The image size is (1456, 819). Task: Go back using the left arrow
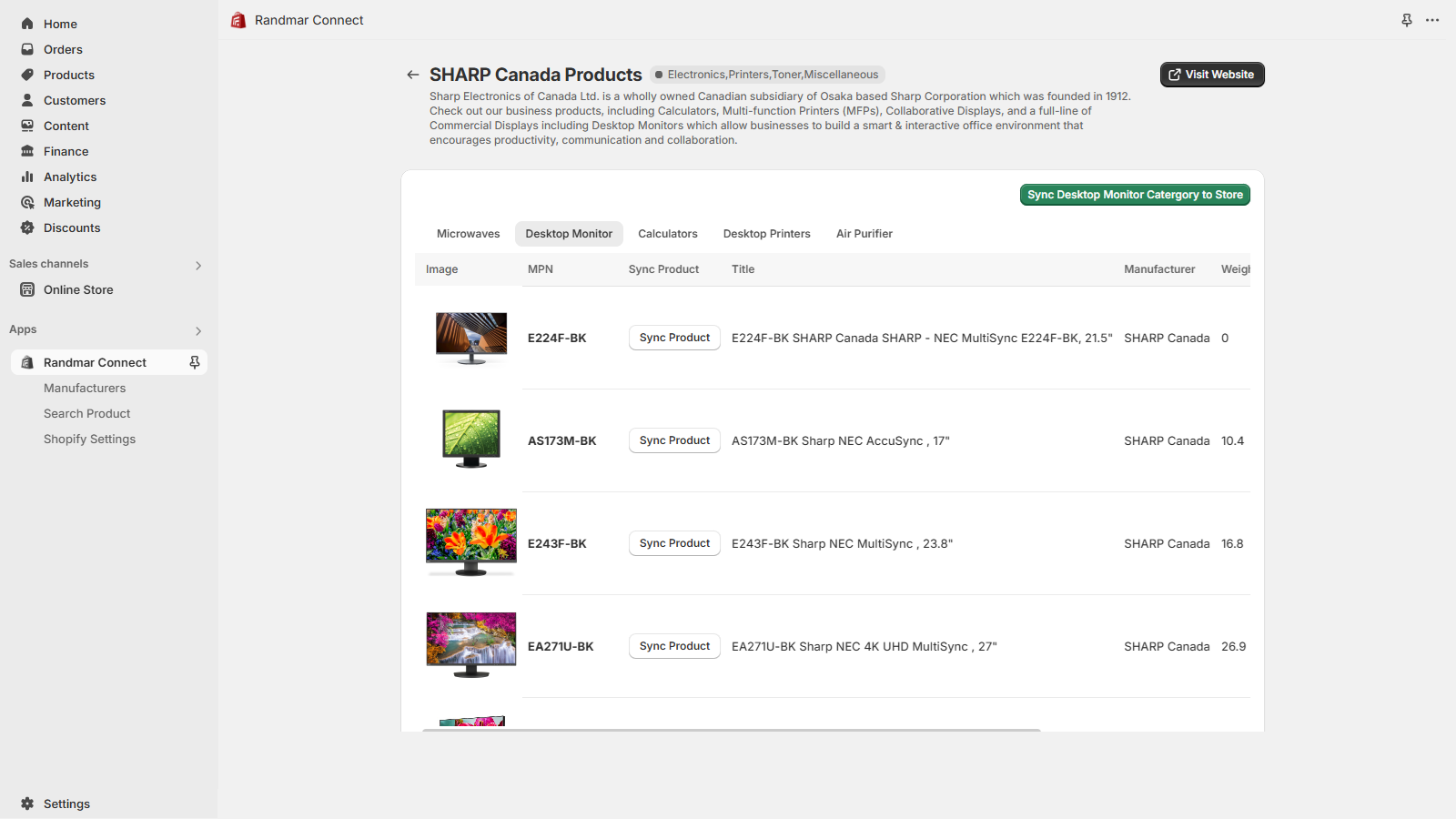(x=413, y=75)
